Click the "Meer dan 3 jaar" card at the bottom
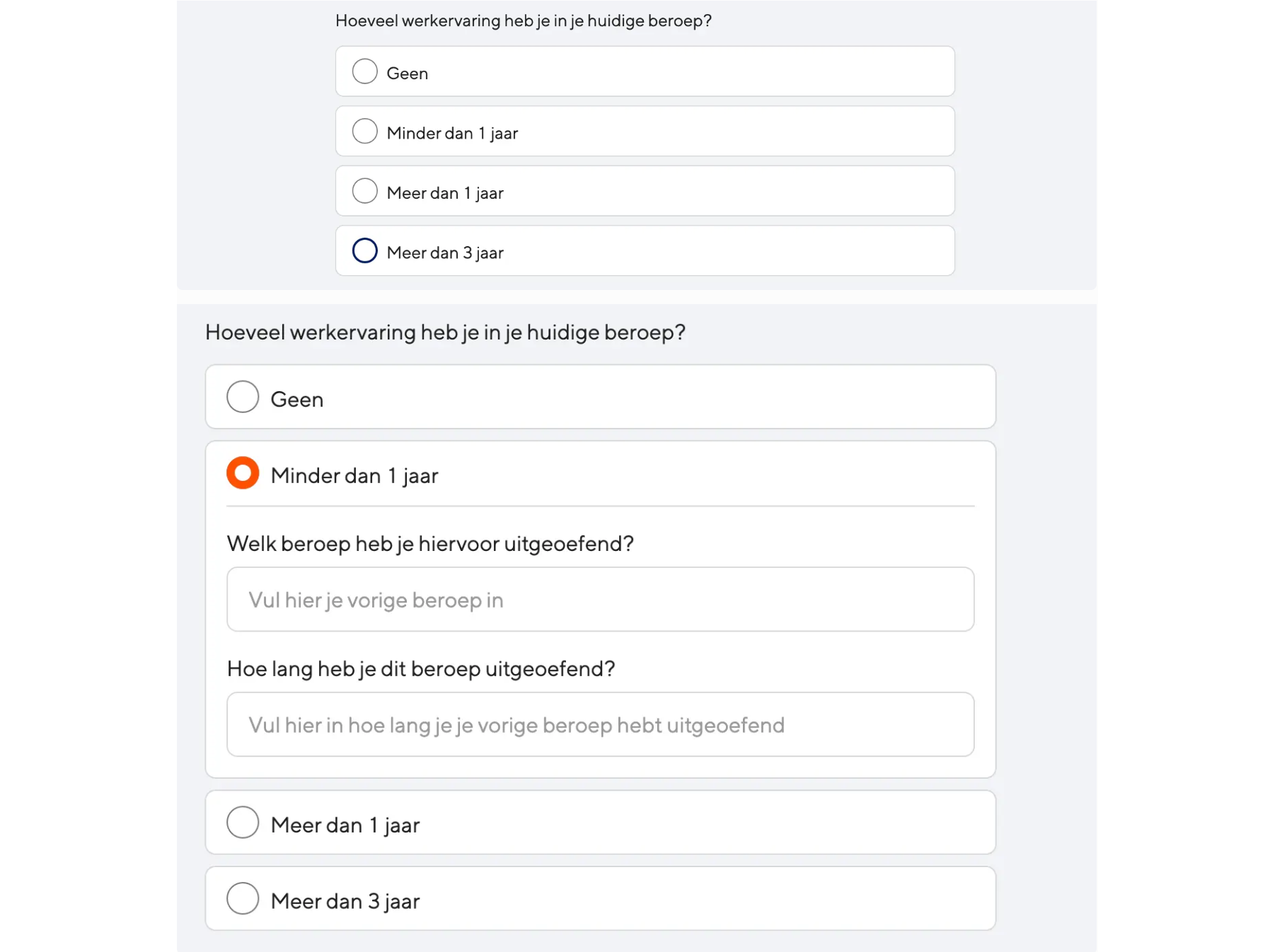 (600, 899)
